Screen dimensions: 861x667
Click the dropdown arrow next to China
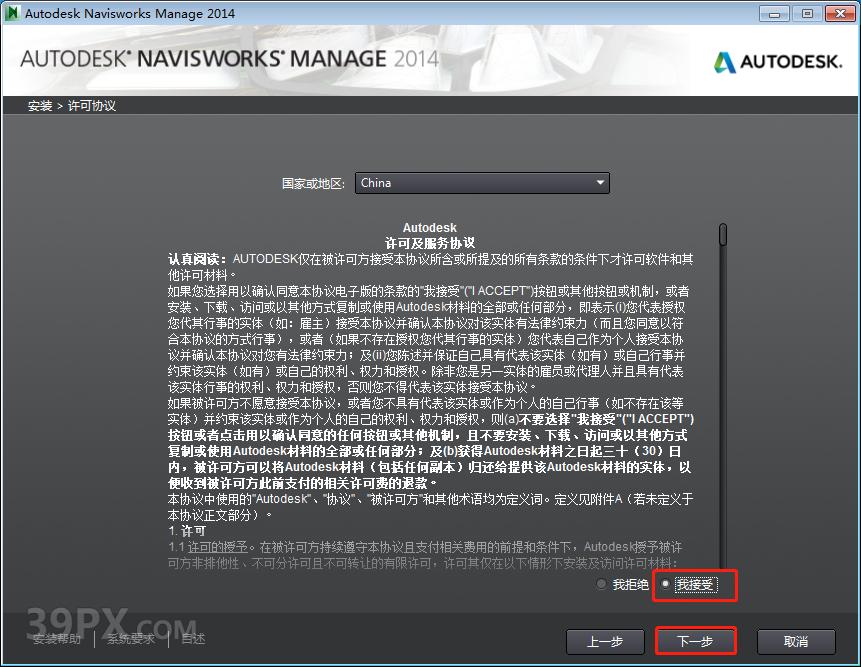click(x=601, y=183)
